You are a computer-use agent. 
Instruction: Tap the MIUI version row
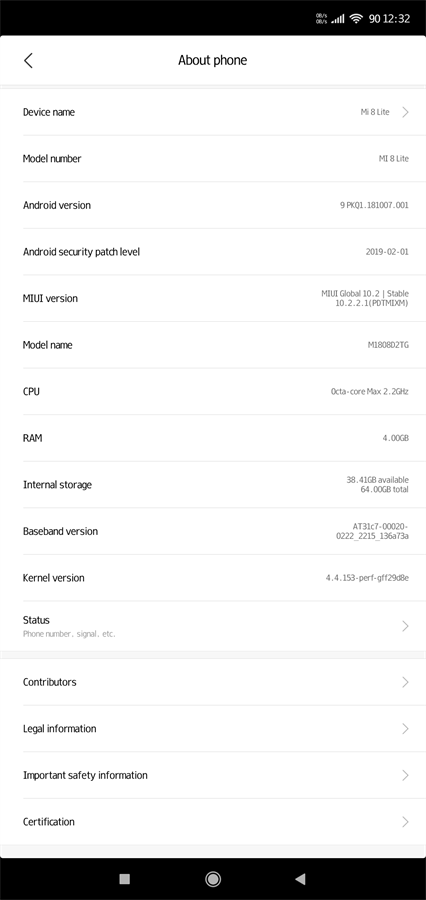tap(213, 298)
